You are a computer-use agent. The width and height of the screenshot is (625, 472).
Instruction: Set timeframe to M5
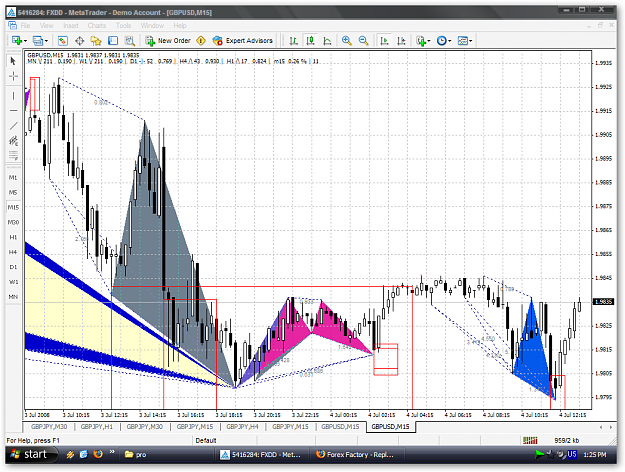point(13,193)
